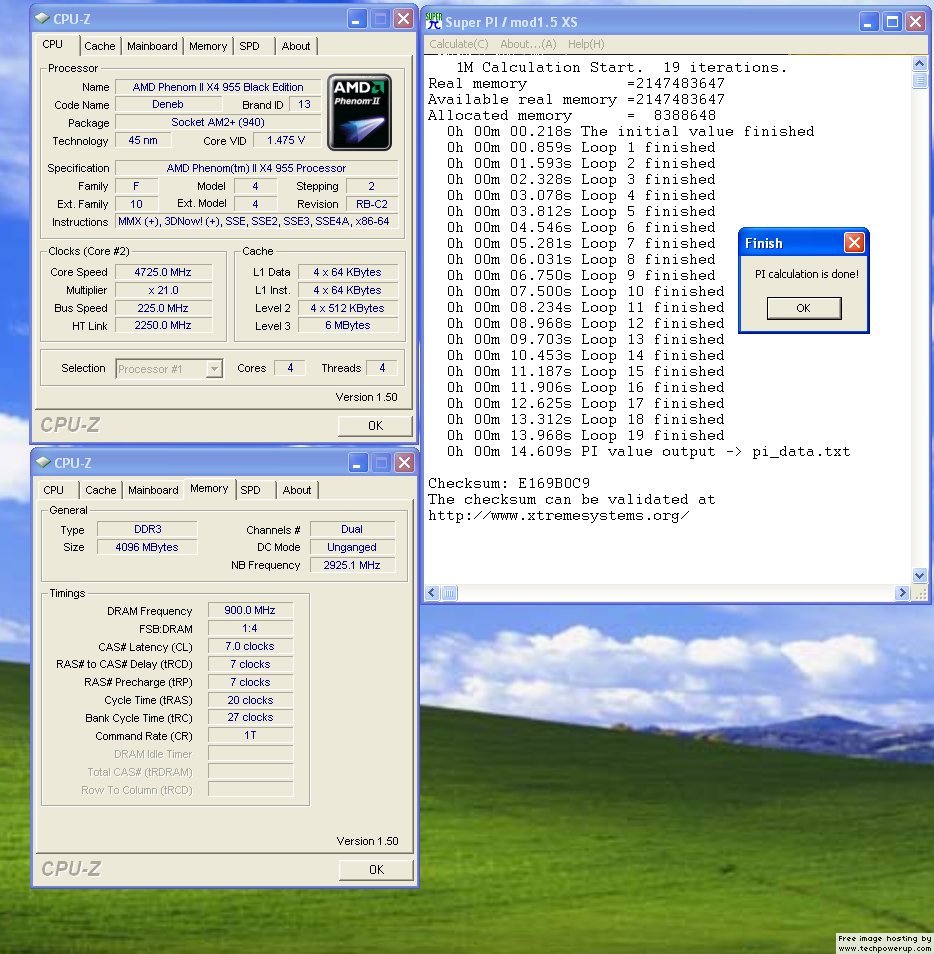934x954 pixels.
Task: Click the http://www.xtremesystems.org/ text line
Action: pyautogui.click(x=559, y=515)
